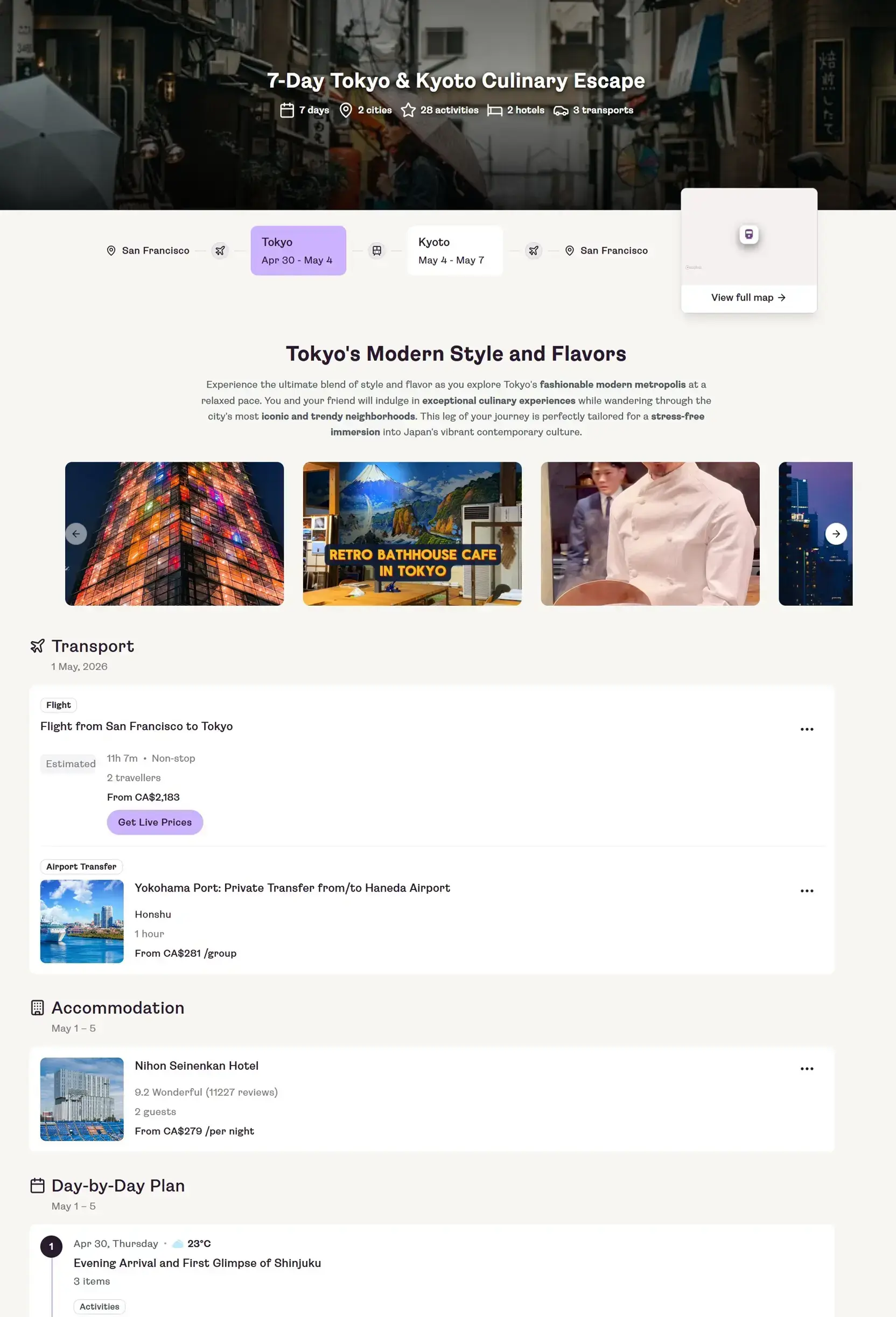This screenshot has width=896, height=1317.
Task: Click the "28 activities" star icon
Action: point(409,110)
